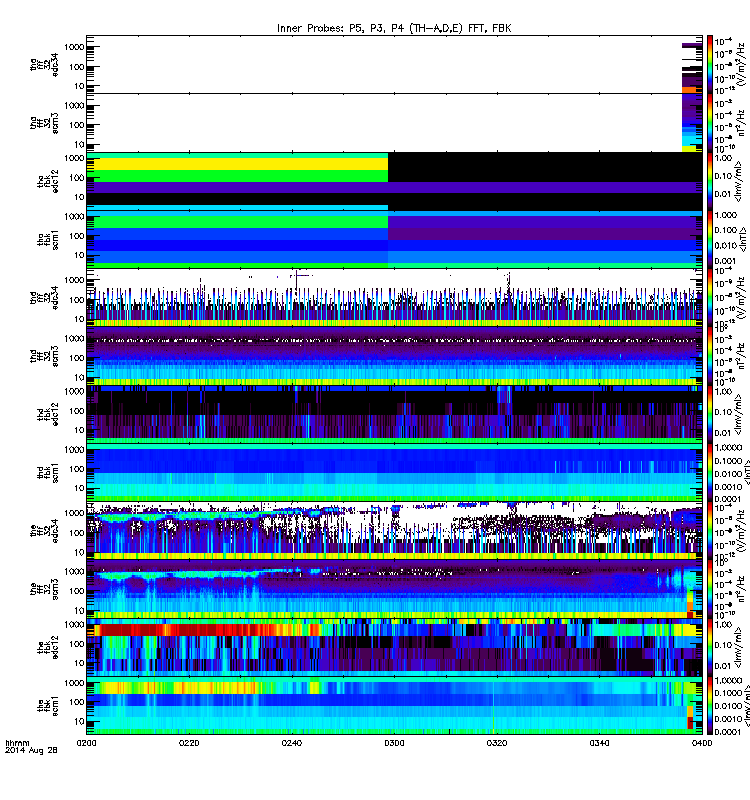Click the 0320 time axis tick label
Image resolution: width=750 pixels, height=800 pixels.
[496, 743]
